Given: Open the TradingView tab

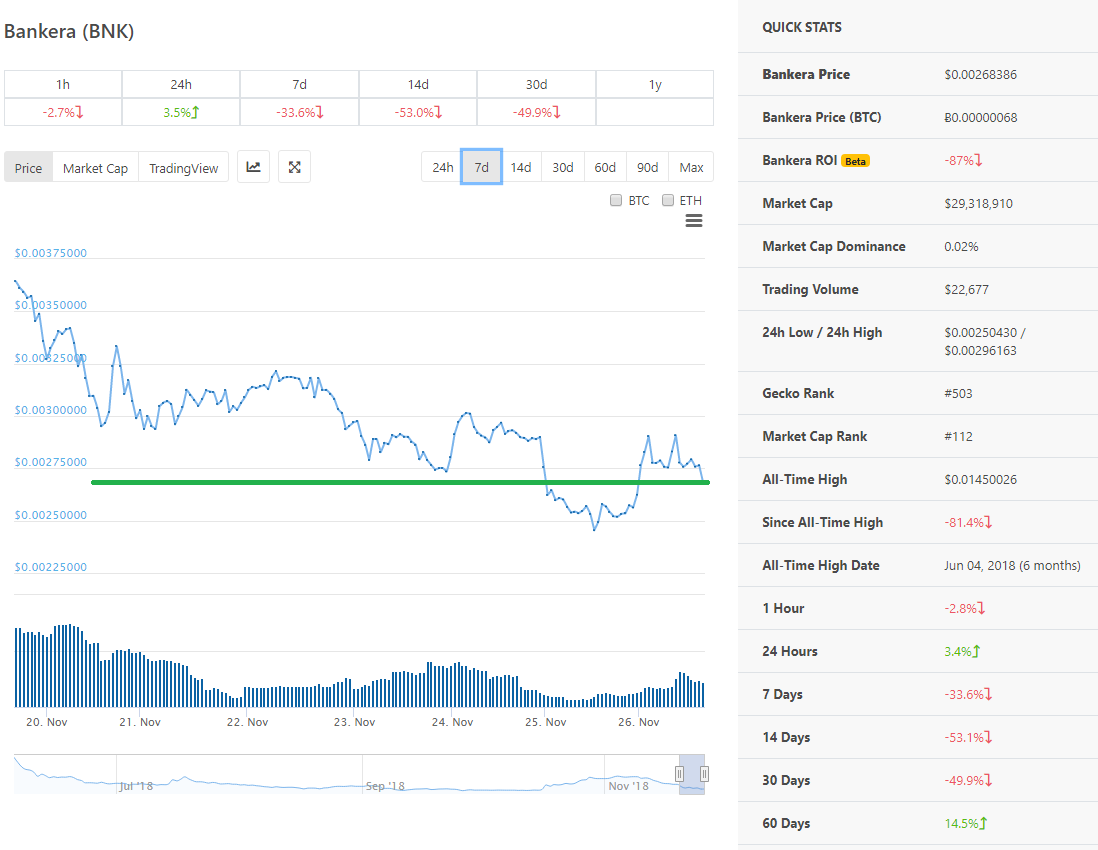Looking at the screenshot, I should 183,167.
